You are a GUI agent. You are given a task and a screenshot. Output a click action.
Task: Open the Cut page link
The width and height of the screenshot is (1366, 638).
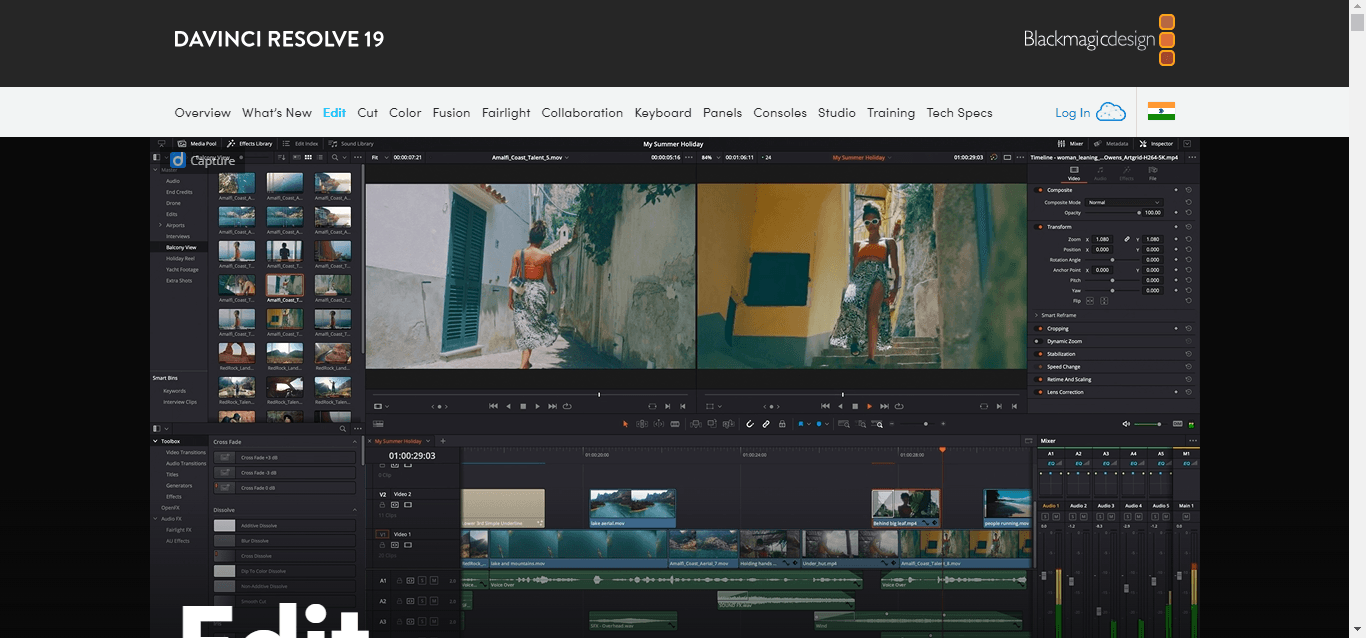pos(368,113)
